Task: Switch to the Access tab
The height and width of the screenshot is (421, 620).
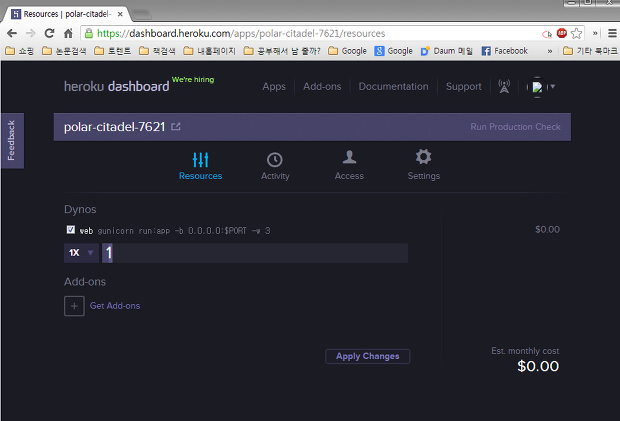Action: tap(349, 166)
